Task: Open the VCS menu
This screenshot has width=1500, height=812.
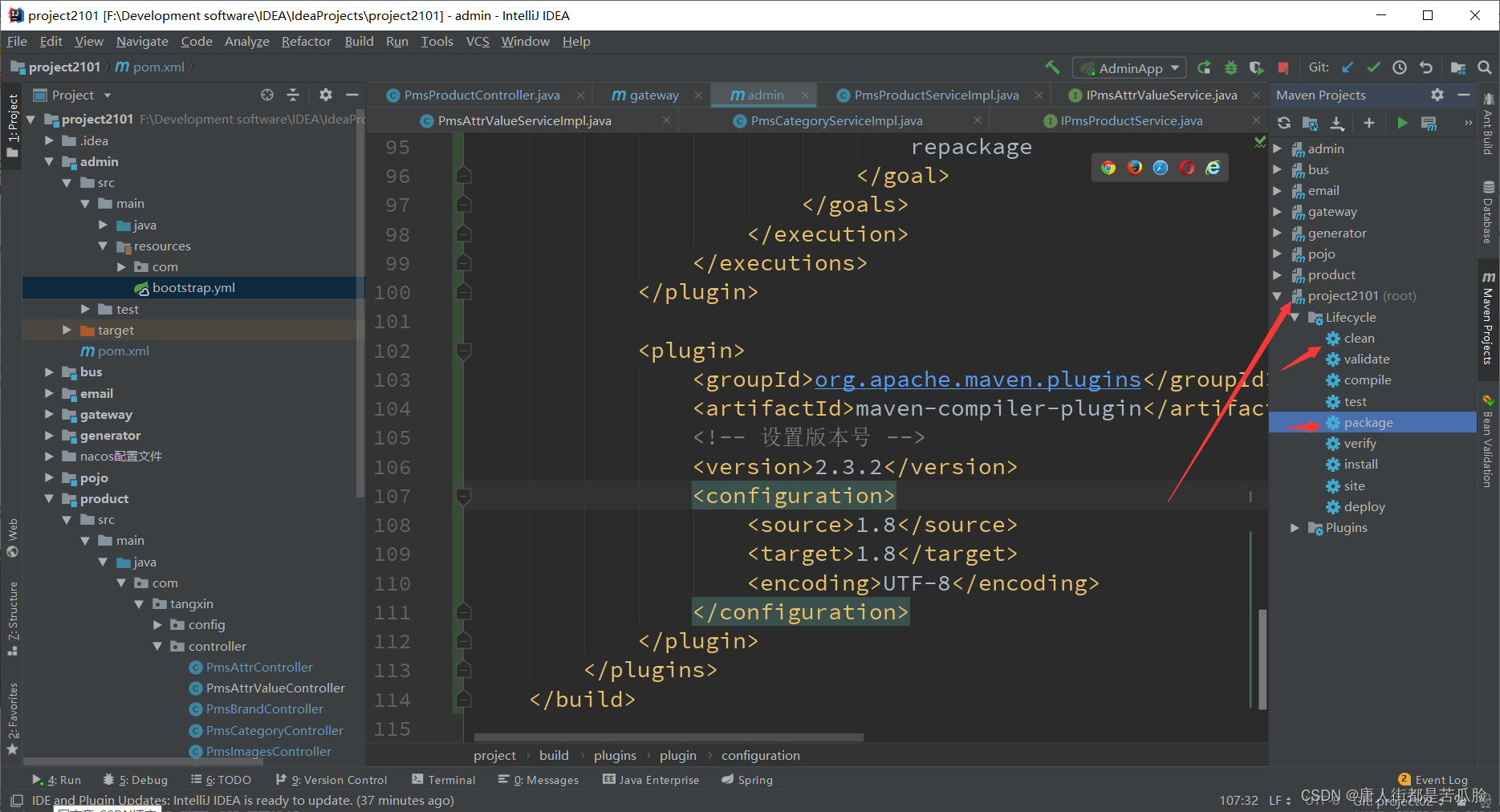Action: pyautogui.click(x=478, y=41)
